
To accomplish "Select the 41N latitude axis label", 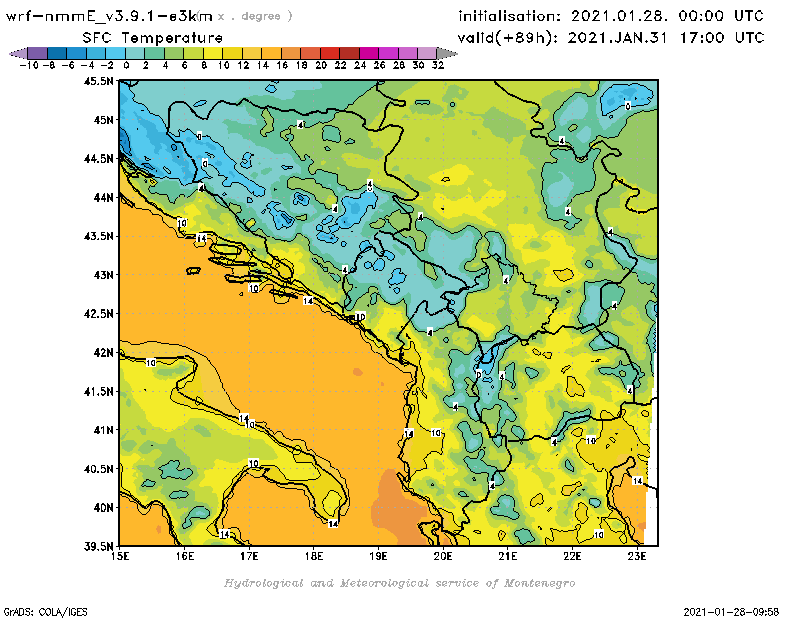I will pos(103,430).
